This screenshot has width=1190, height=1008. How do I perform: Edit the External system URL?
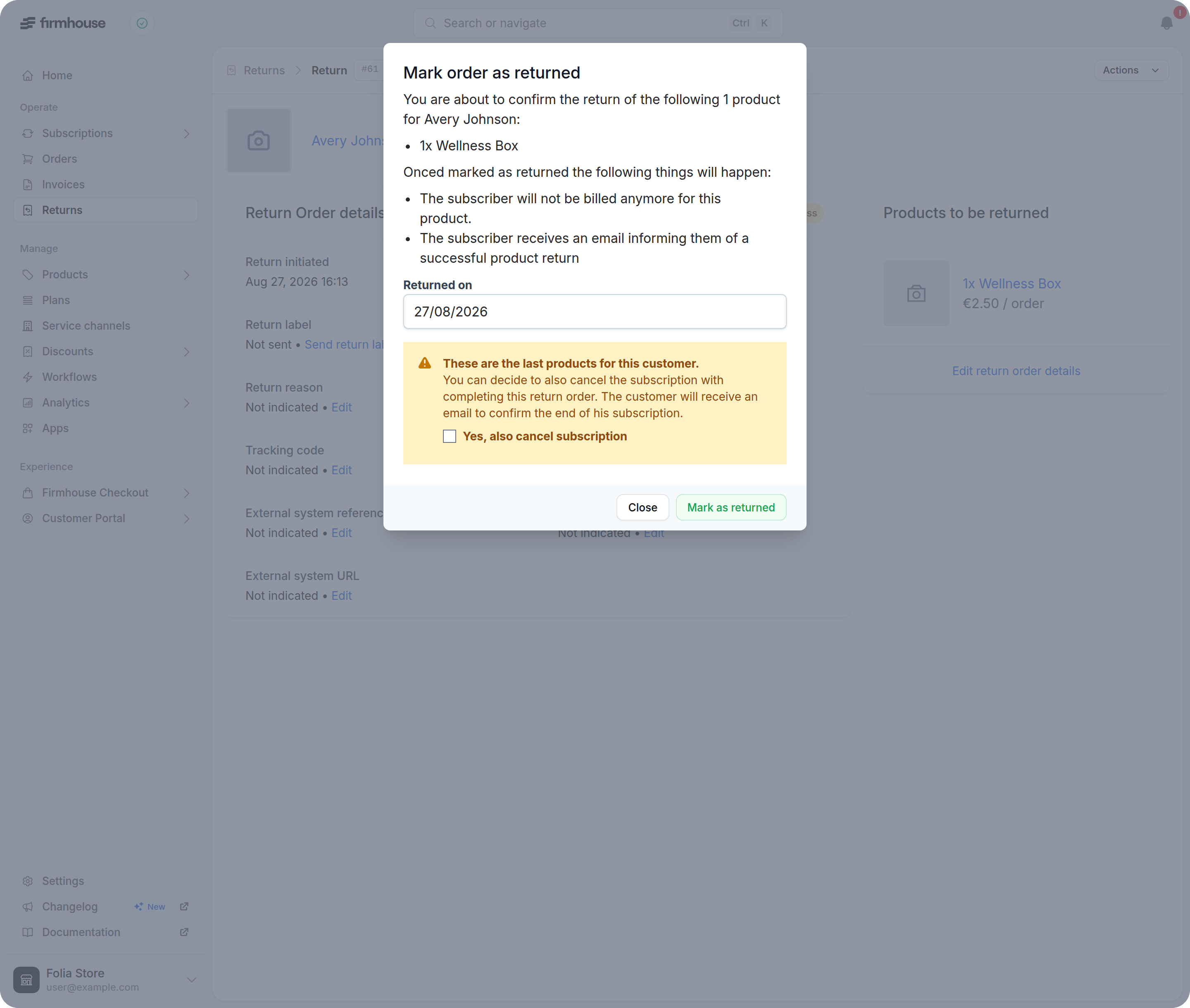pyautogui.click(x=341, y=595)
